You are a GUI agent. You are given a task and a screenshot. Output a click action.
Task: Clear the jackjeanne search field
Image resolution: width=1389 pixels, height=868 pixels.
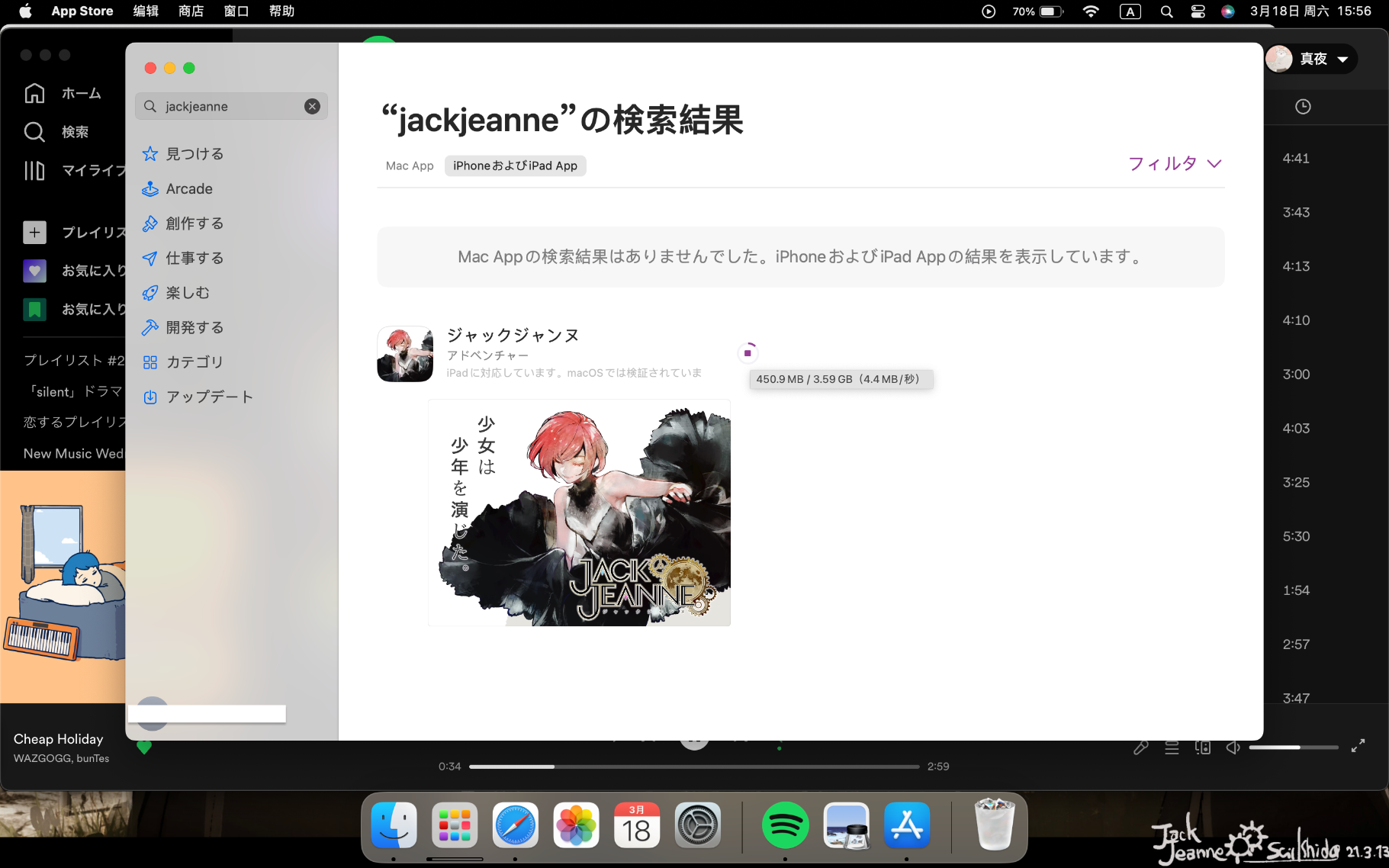(312, 107)
